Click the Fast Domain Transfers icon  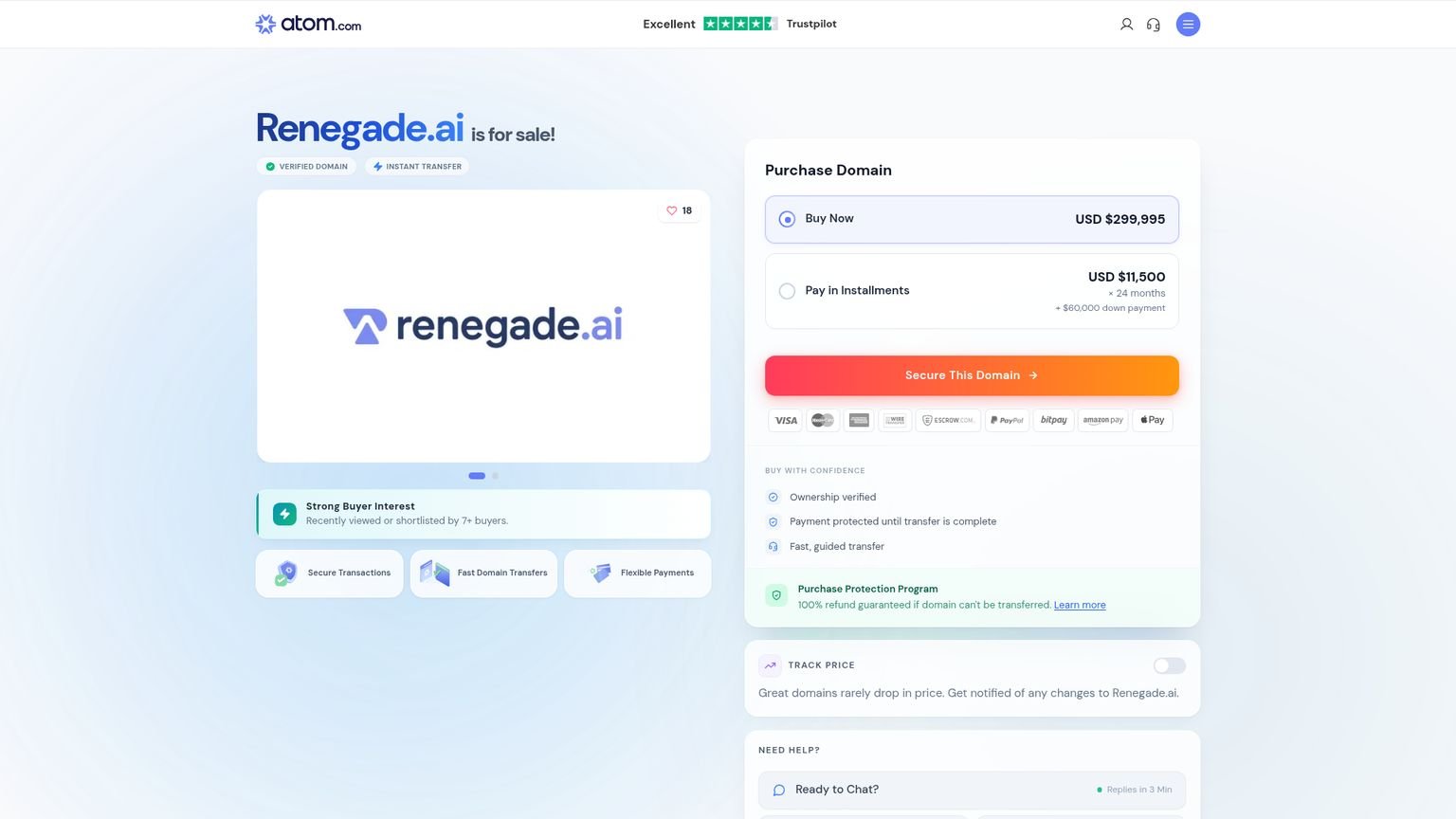(435, 573)
